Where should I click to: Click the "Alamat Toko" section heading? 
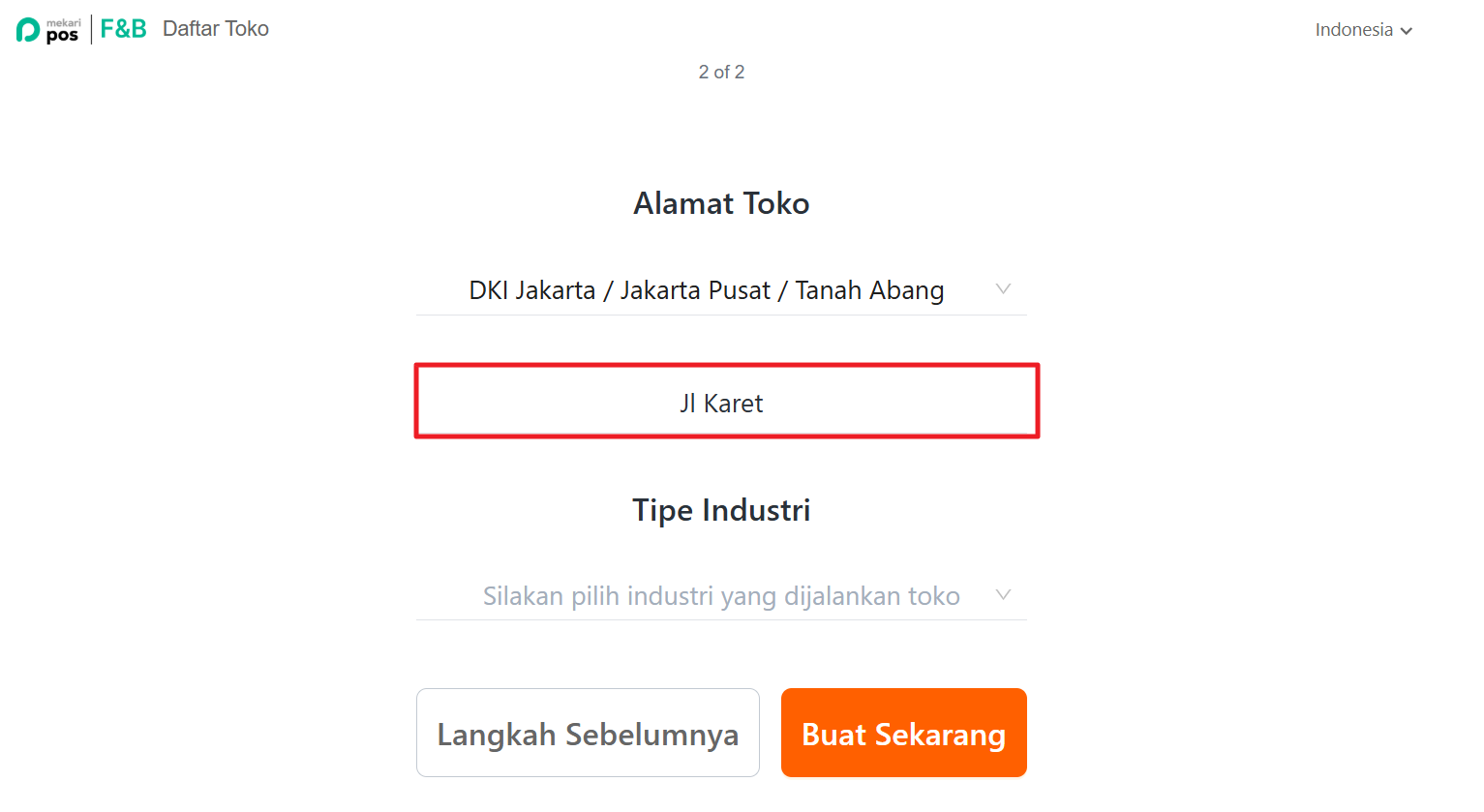721,204
